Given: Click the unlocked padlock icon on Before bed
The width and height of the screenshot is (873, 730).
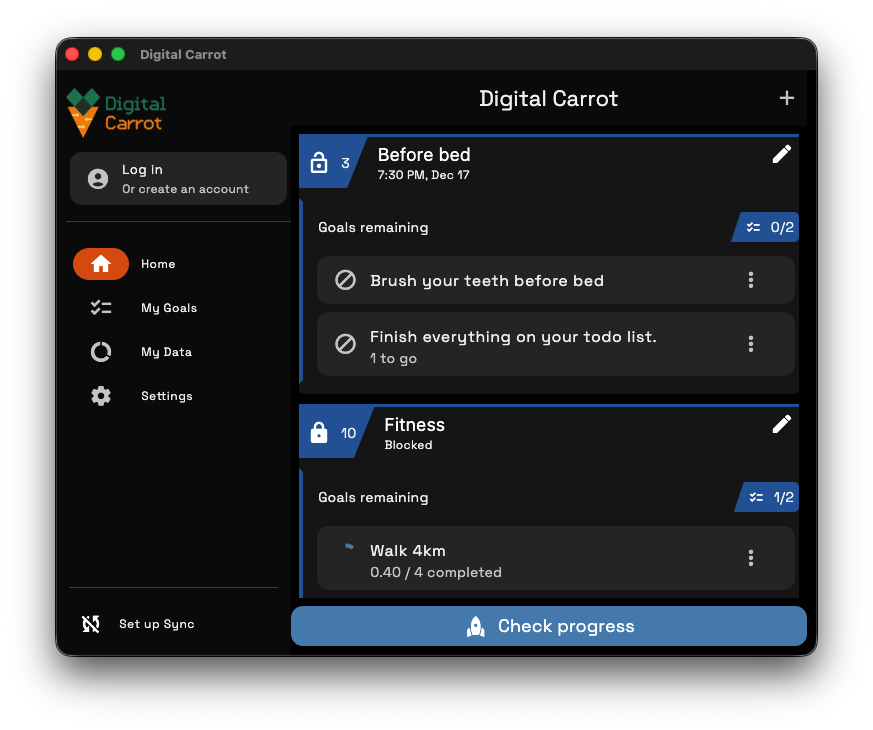Looking at the screenshot, I should [x=319, y=163].
